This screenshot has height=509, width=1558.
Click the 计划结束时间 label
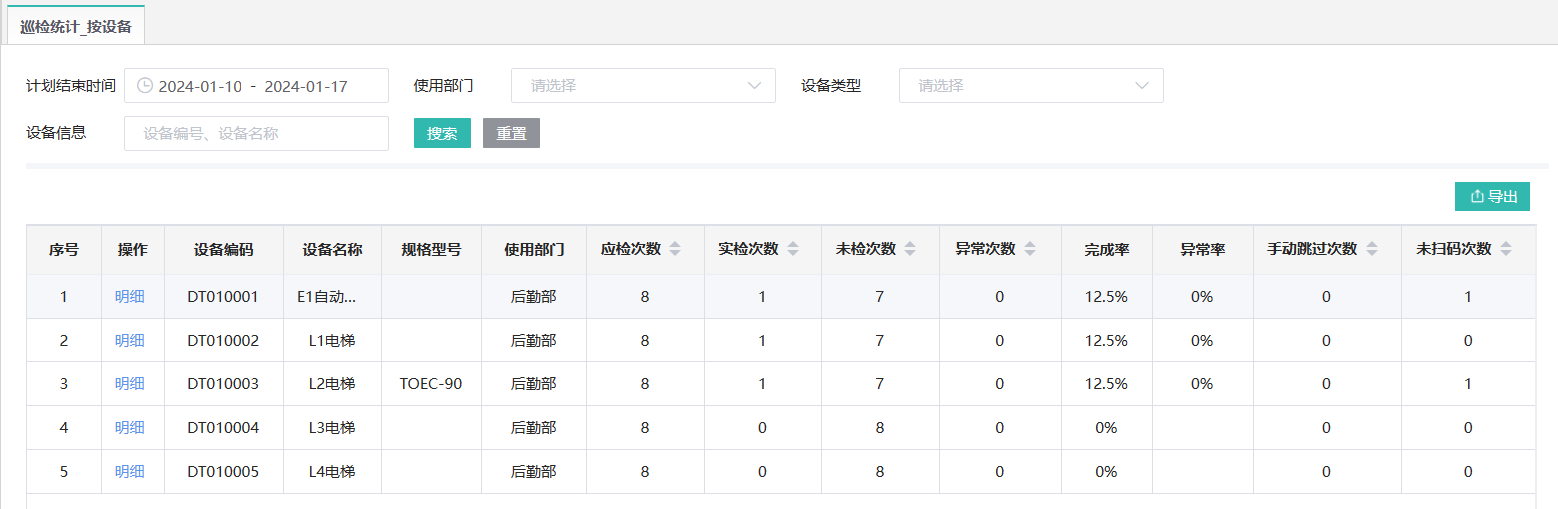click(x=71, y=86)
